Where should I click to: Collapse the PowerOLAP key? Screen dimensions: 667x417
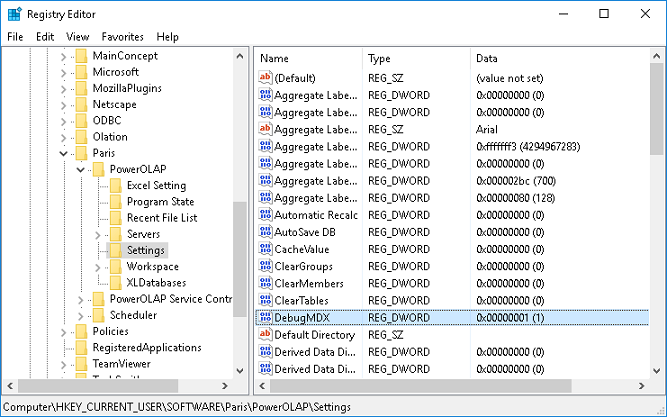80,170
